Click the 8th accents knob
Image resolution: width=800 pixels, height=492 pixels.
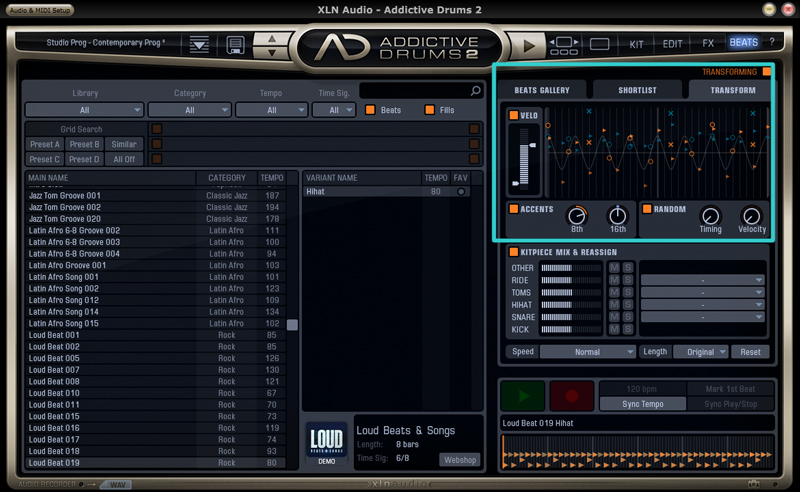pyautogui.click(x=577, y=216)
